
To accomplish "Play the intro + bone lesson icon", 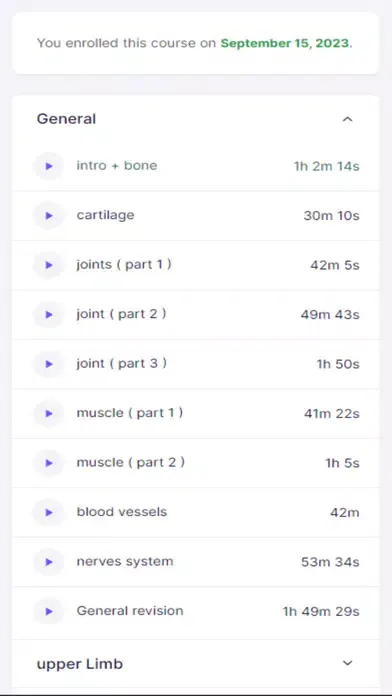I will (x=49, y=166).
